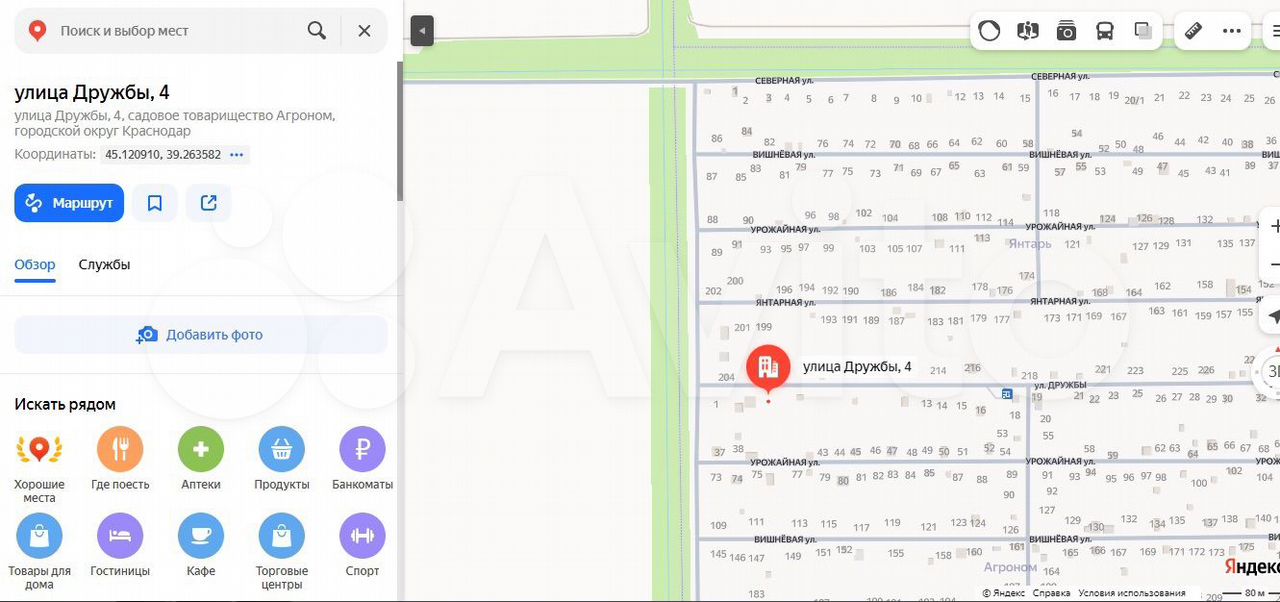Bookmark улица Дружбы, 4
The height and width of the screenshot is (602, 1280).
point(155,203)
